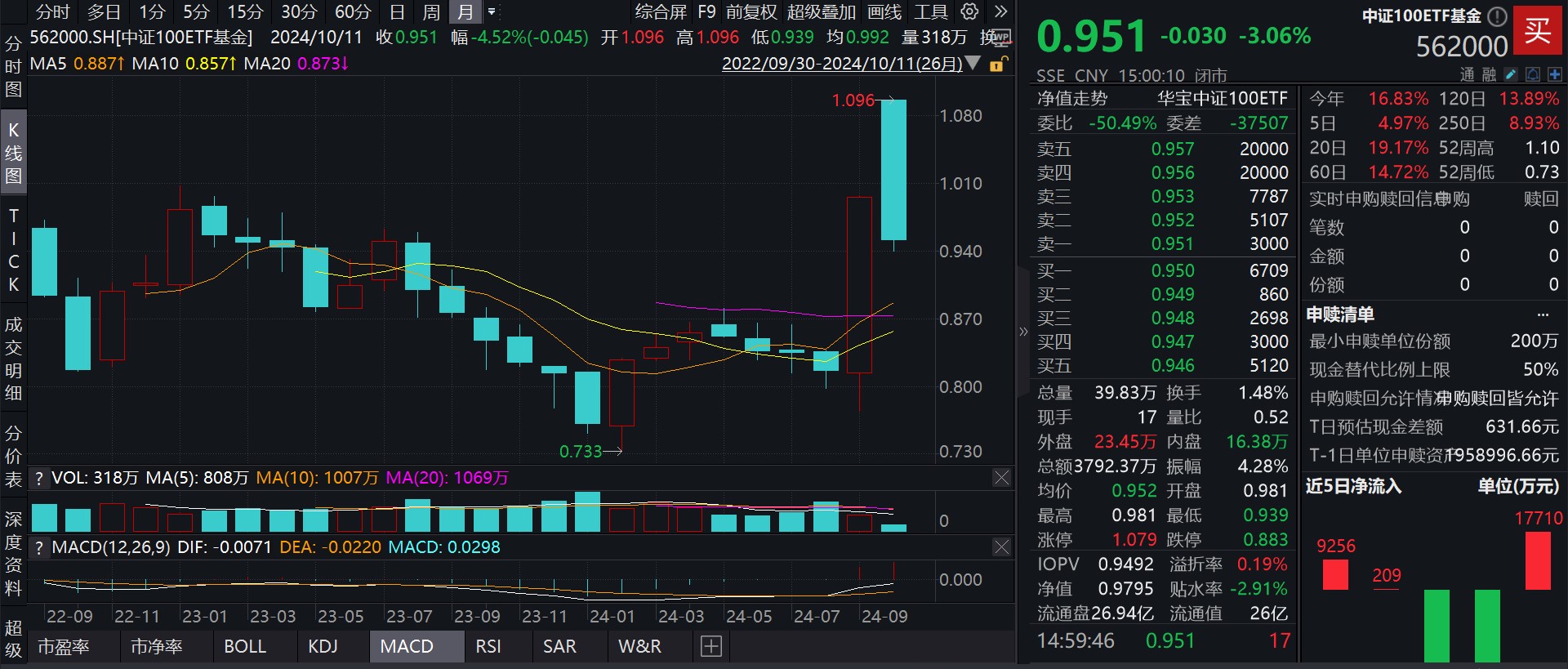Click the blue pencil note icon
The width and height of the screenshot is (1568, 669).
1511,74
